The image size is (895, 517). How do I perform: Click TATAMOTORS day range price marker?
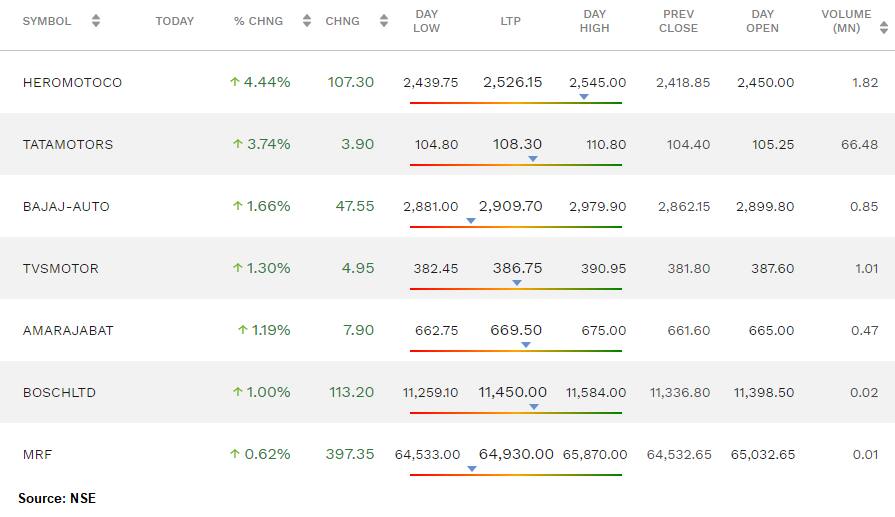[533, 159]
